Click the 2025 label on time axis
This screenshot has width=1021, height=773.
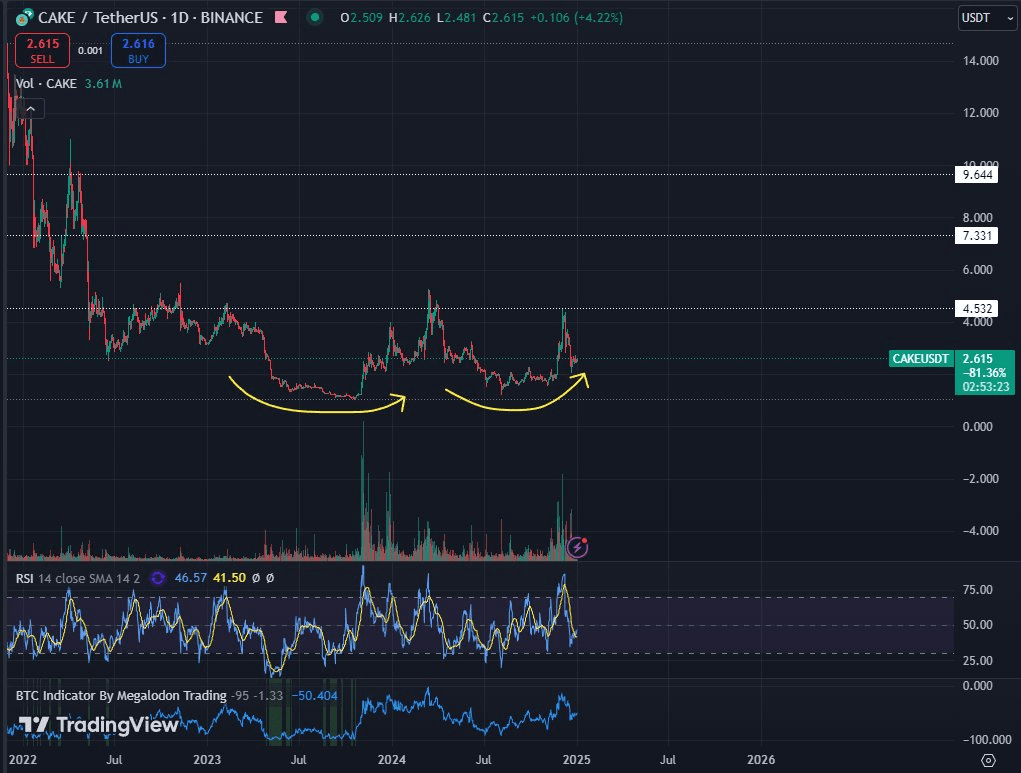[576, 759]
